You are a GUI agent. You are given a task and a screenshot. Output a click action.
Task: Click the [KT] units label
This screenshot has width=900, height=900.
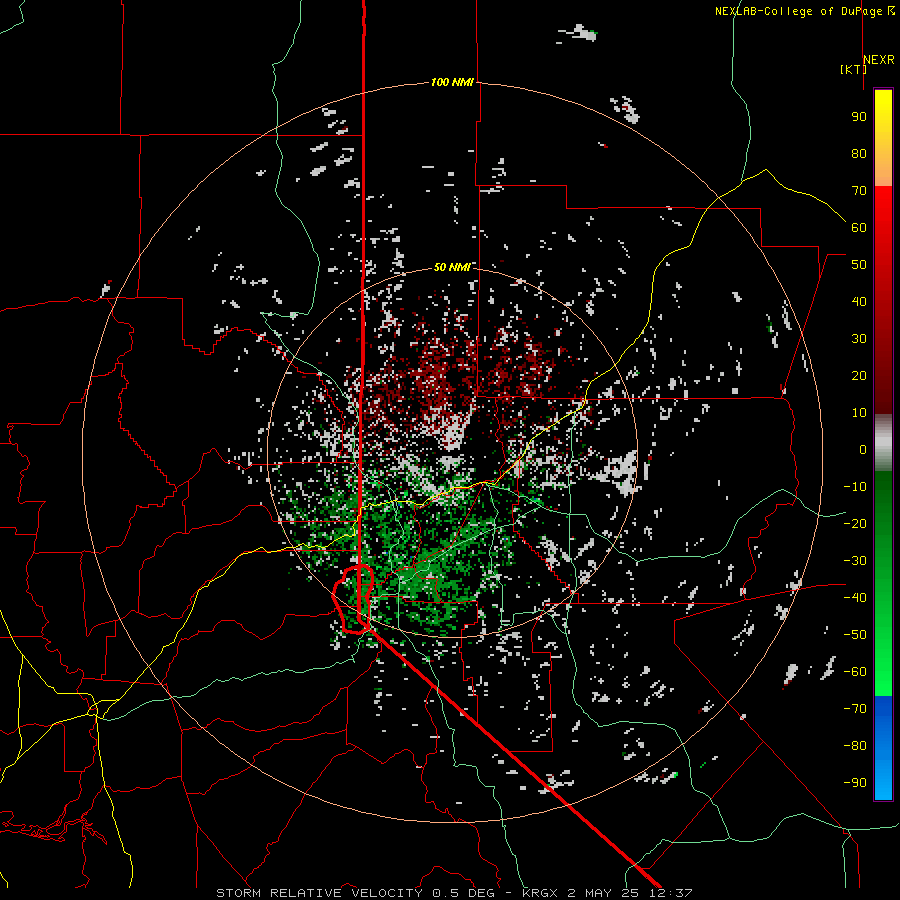[x=854, y=69]
